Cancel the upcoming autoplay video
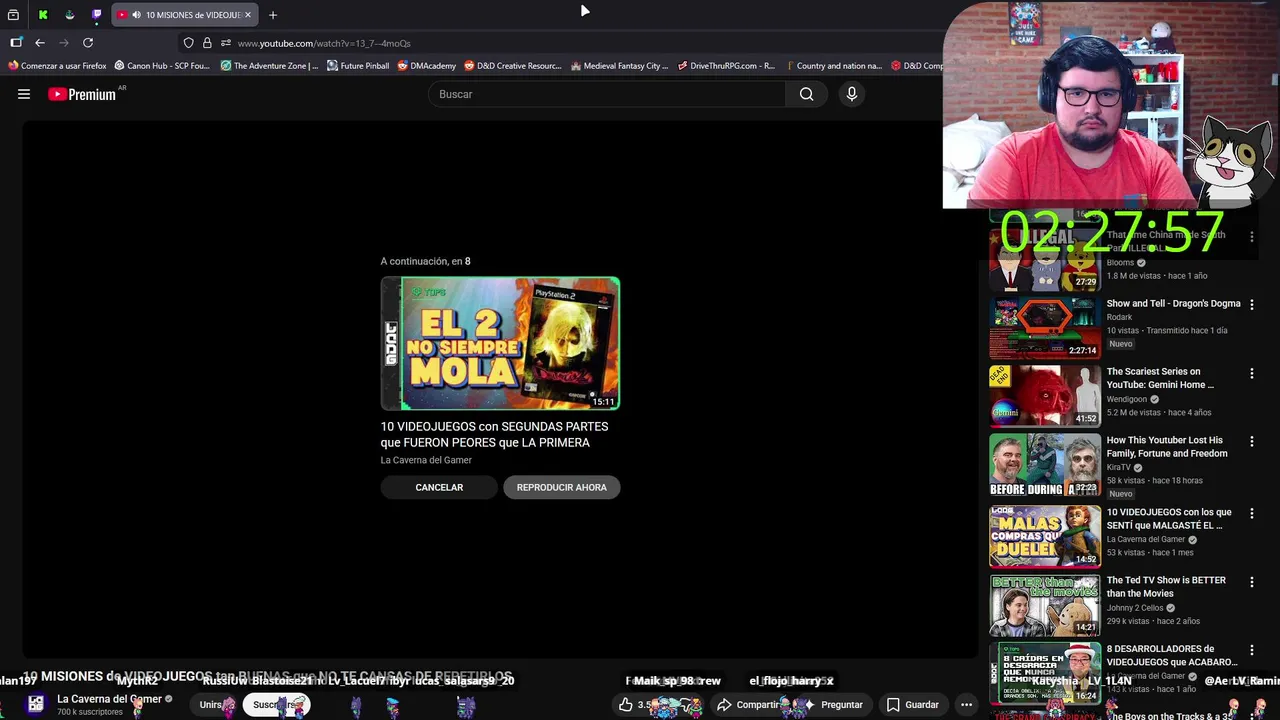The image size is (1280, 720). click(x=439, y=487)
